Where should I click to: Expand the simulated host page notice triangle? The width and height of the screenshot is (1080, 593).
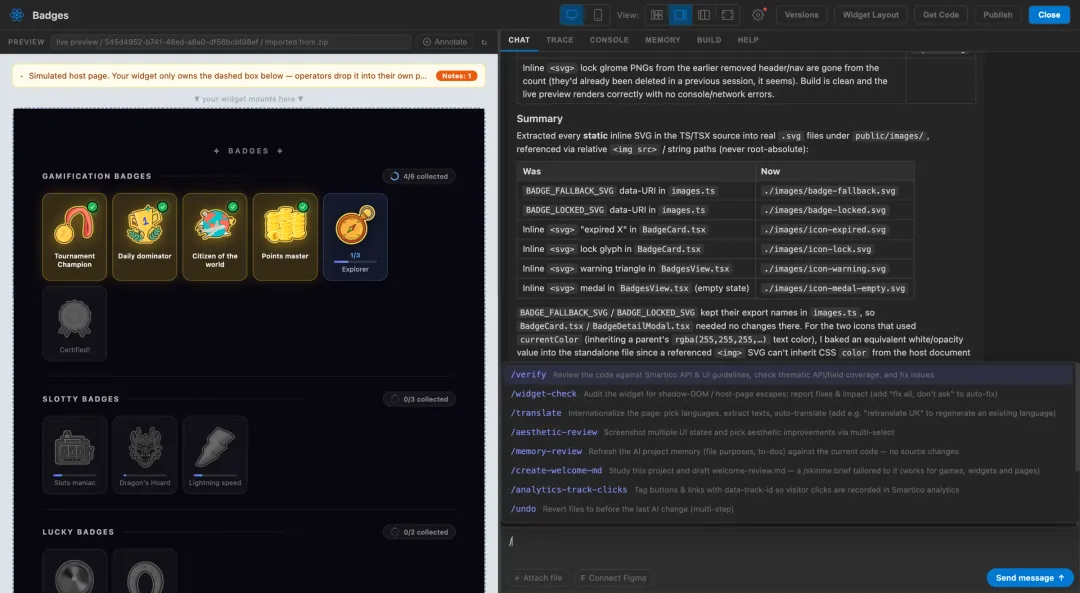coord(21,76)
